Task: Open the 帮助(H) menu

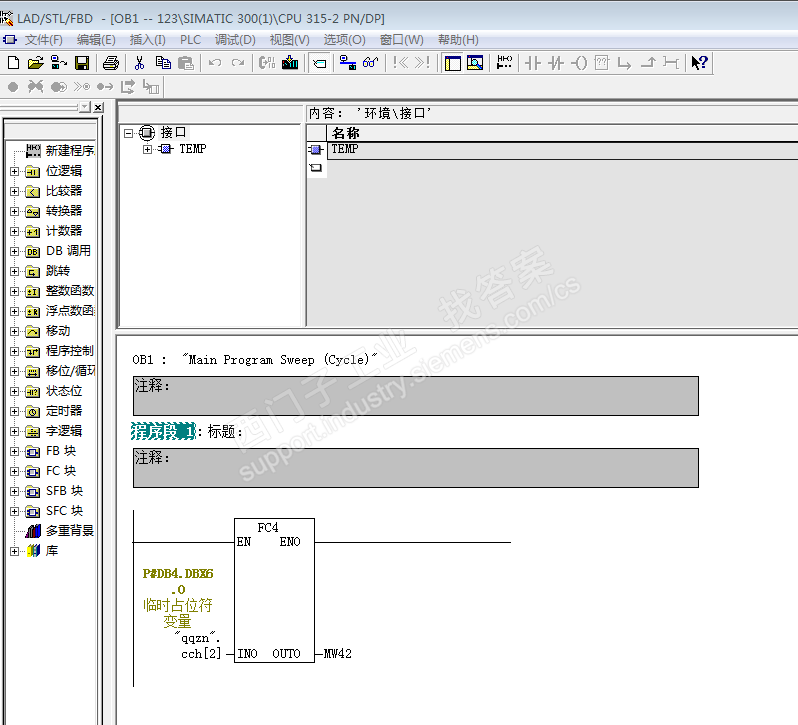Action: [x=458, y=40]
